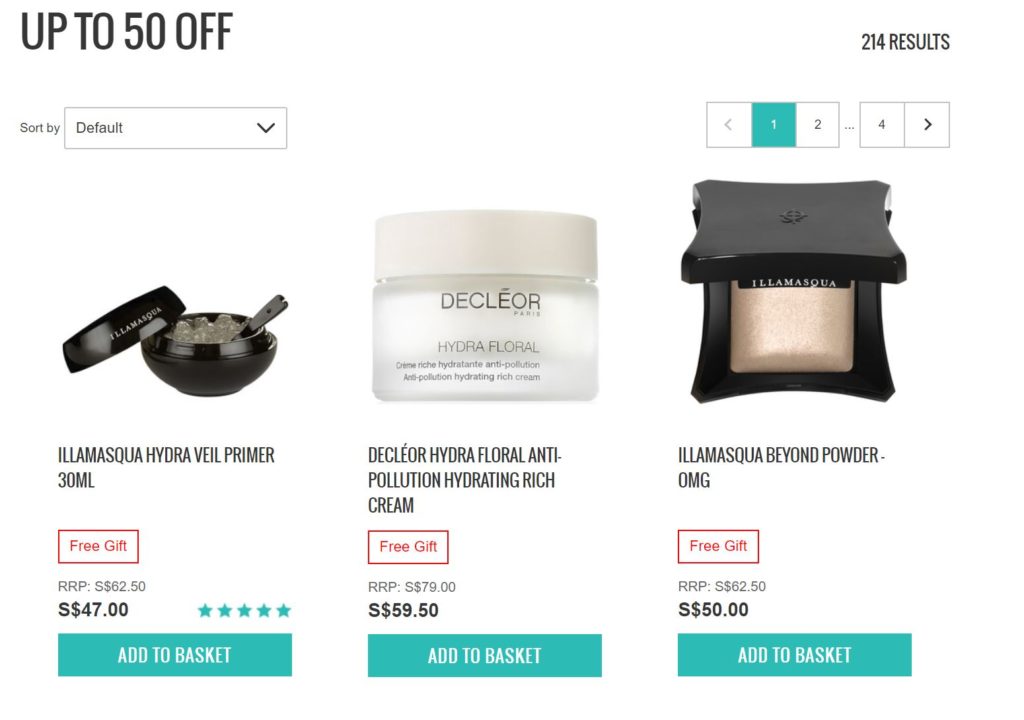This screenshot has width=1024, height=720.
Task: Open the Hydra Veil Primer product image
Action: point(175,341)
